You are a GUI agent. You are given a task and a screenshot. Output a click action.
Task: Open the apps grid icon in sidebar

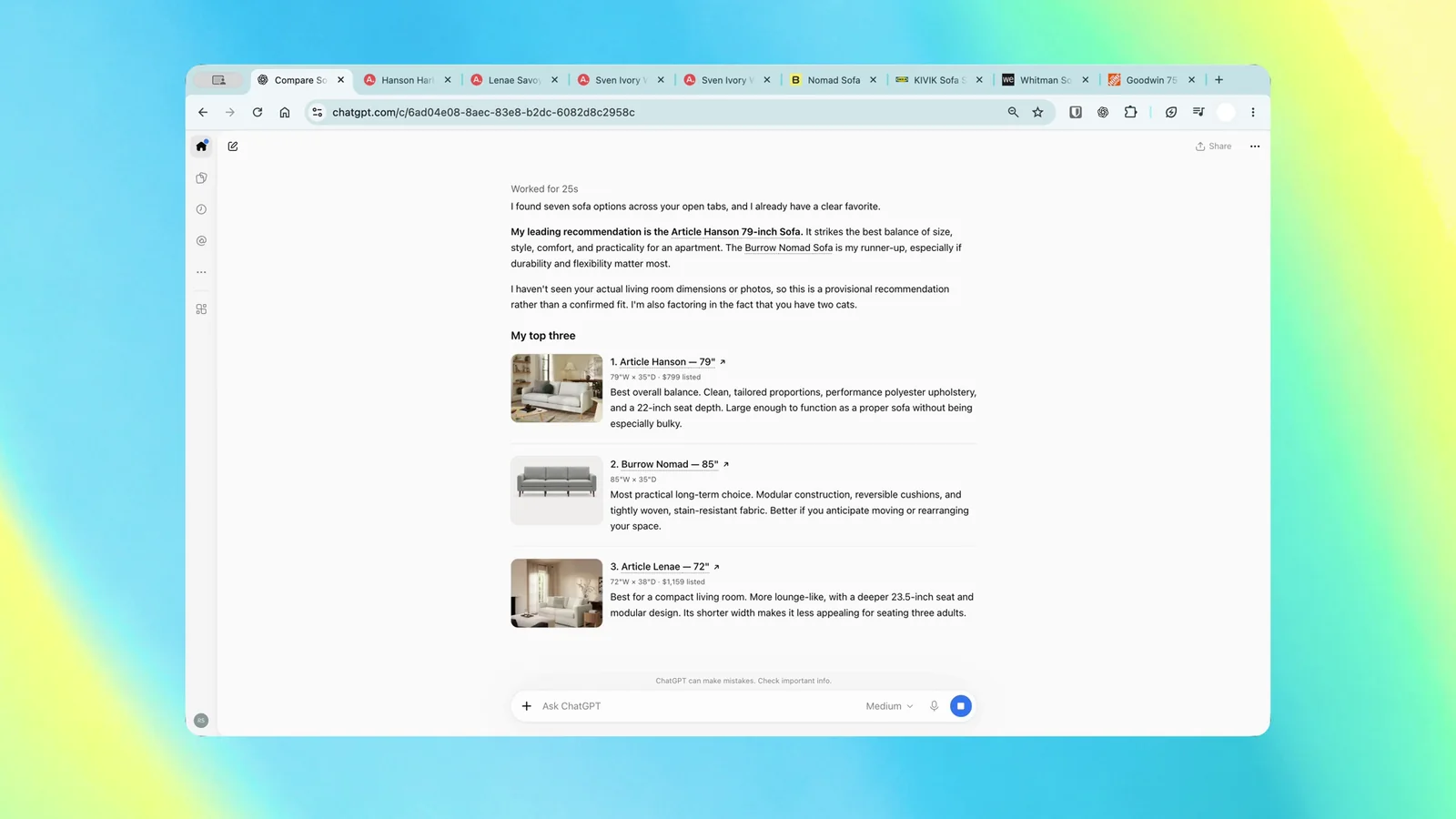(x=201, y=309)
